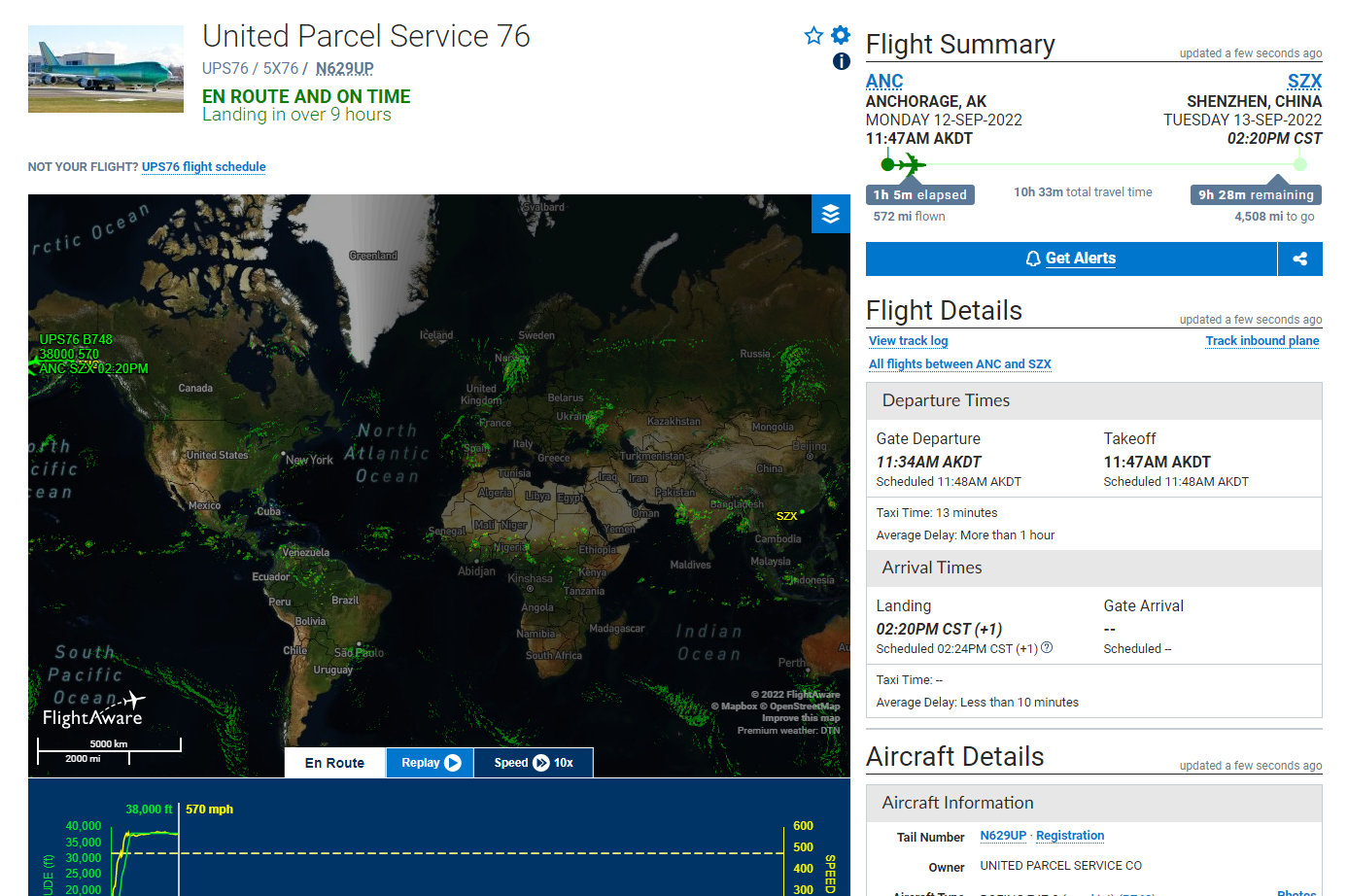The width and height of the screenshot is (1348, 896).
Task: Start the Replay playback
Action: coord(430,763)
